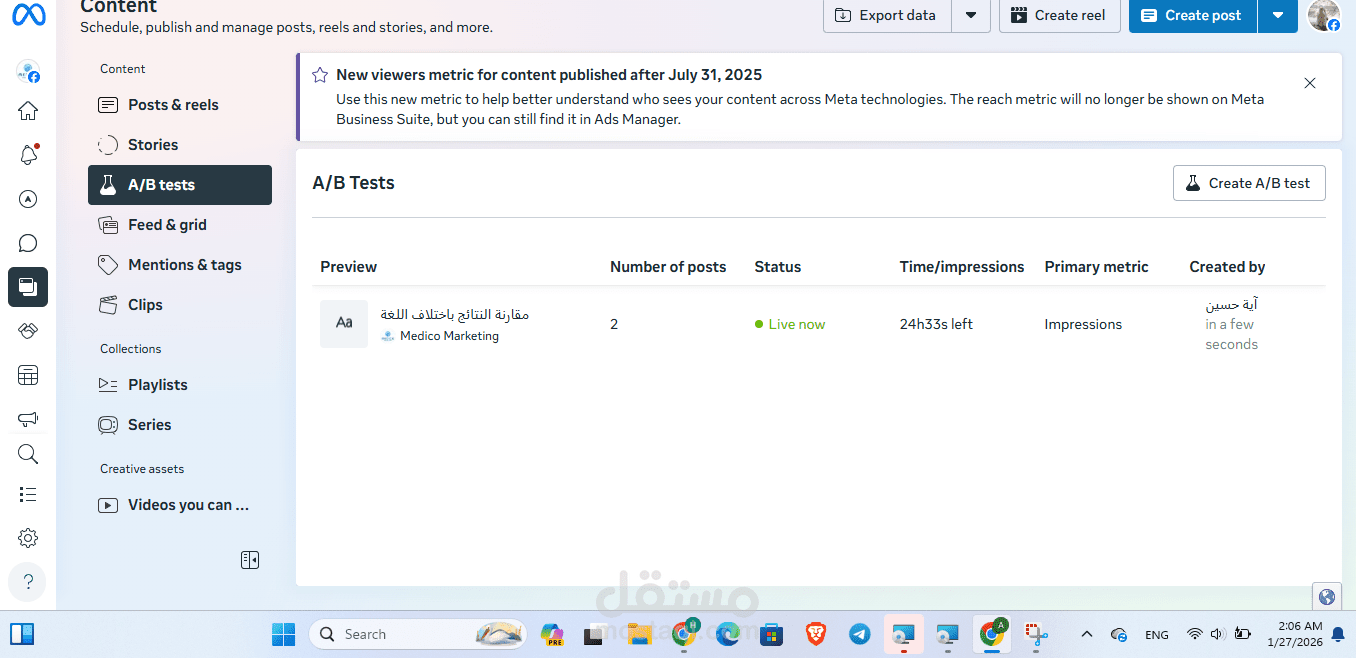Open the Aa preview thumbnail of the test
This screenshot has width=1356, height=658.
click(x=344, y=324)
